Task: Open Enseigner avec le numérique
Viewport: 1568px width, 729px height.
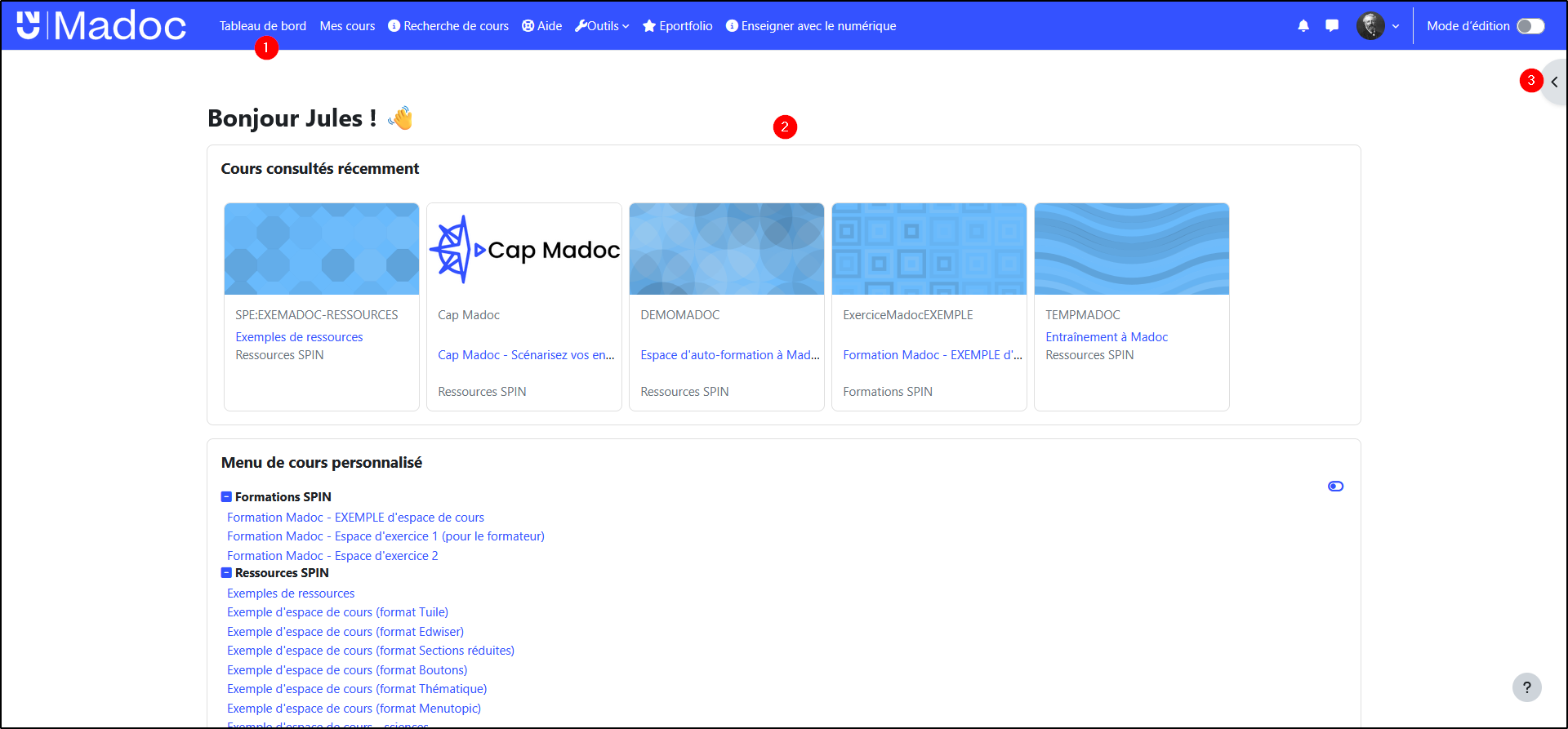Action: click(x=811, y=26)
